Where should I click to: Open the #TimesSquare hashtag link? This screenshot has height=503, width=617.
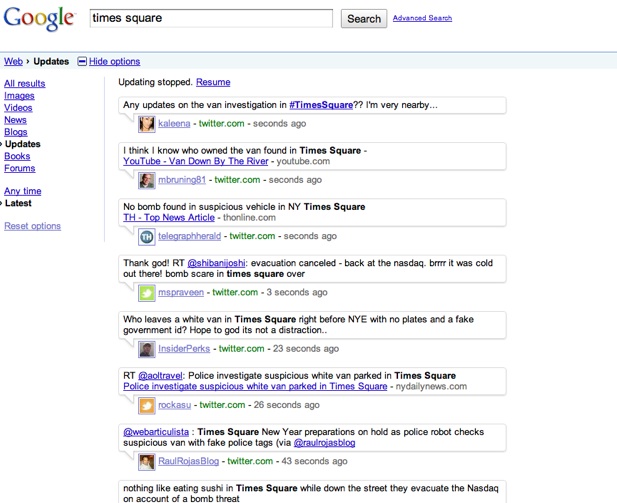click(x=321, y=105)
